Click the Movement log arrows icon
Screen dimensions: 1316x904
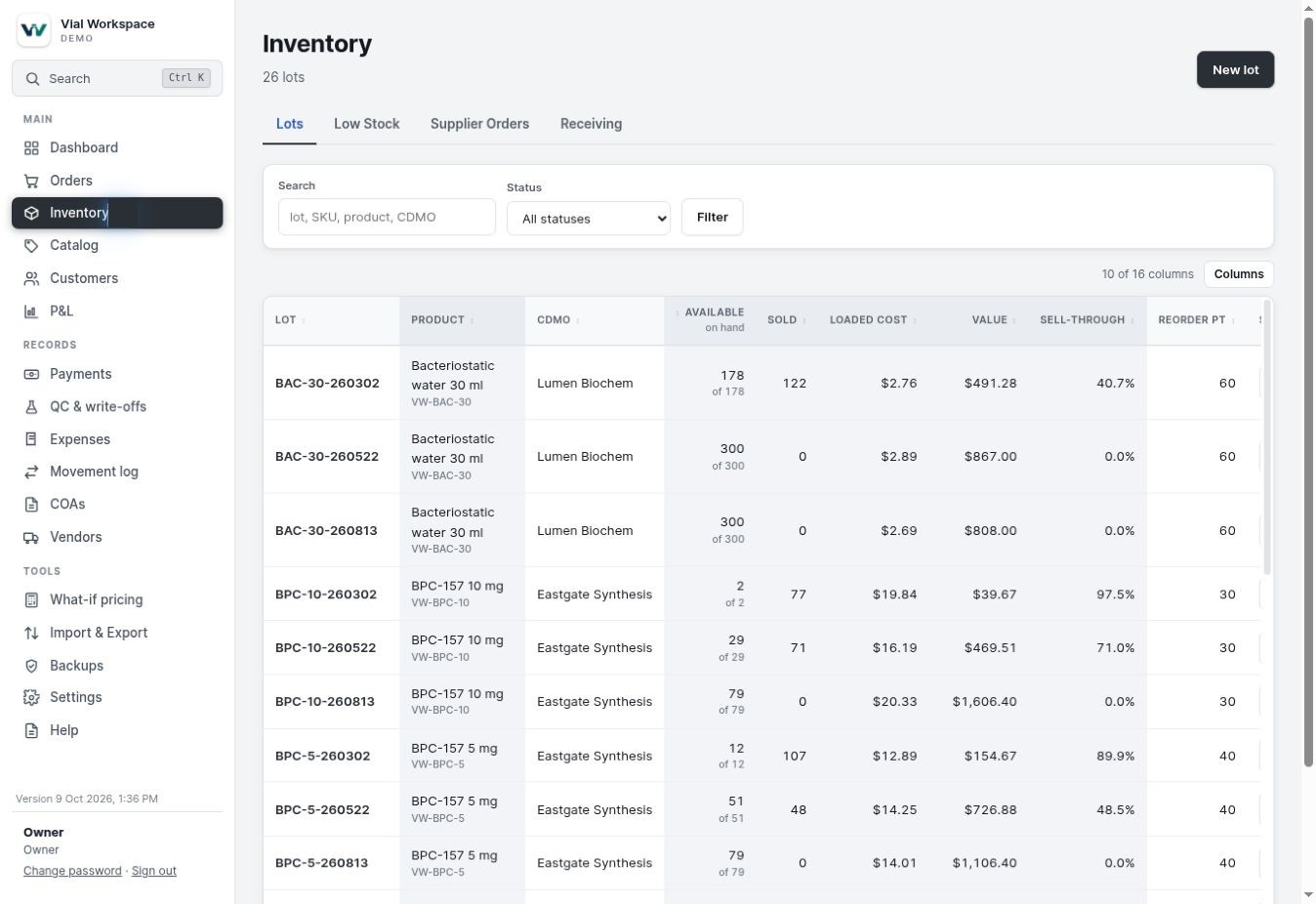coord(31,472)
